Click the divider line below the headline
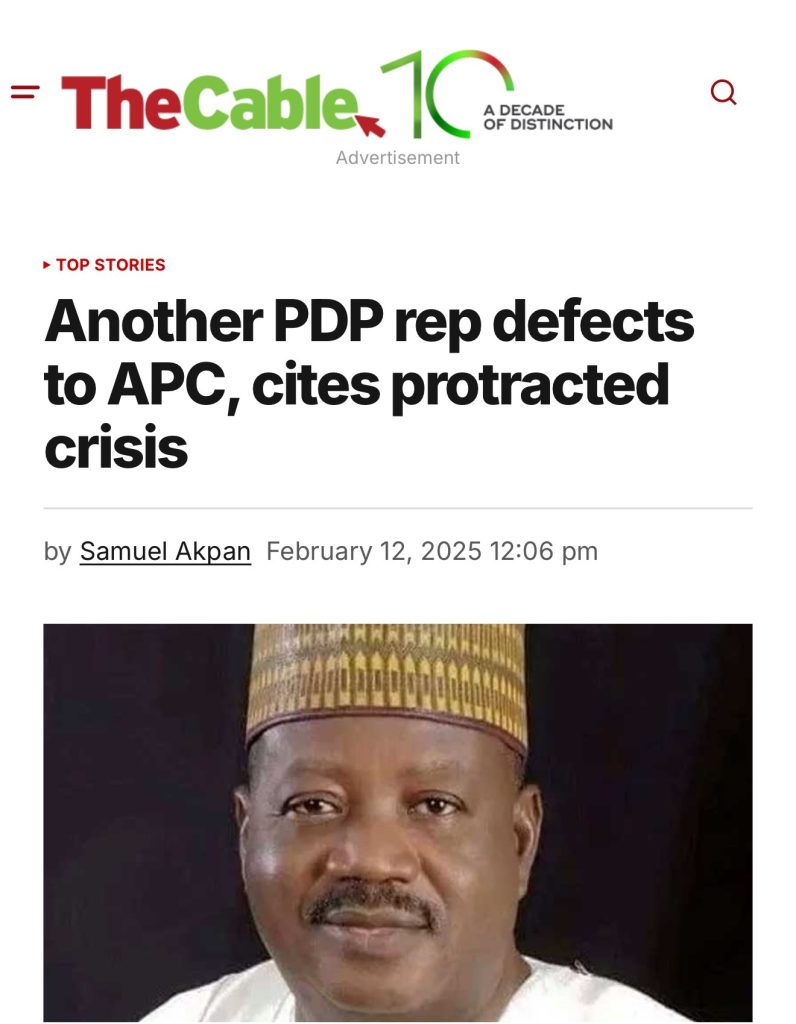 coord(398,509)
